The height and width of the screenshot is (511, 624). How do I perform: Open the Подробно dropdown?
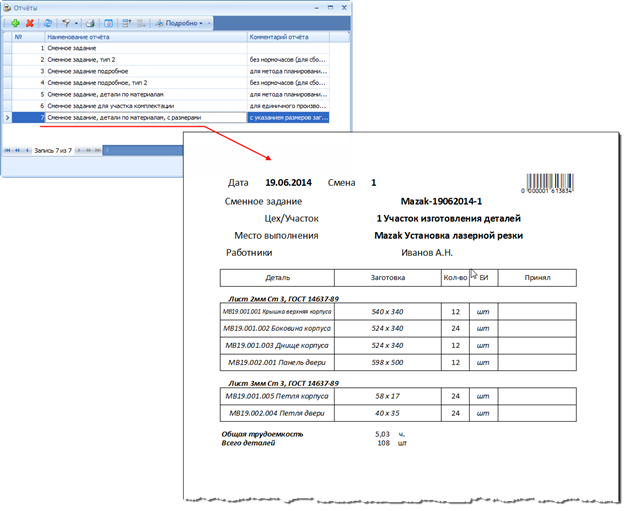click(x=179, y=21)
